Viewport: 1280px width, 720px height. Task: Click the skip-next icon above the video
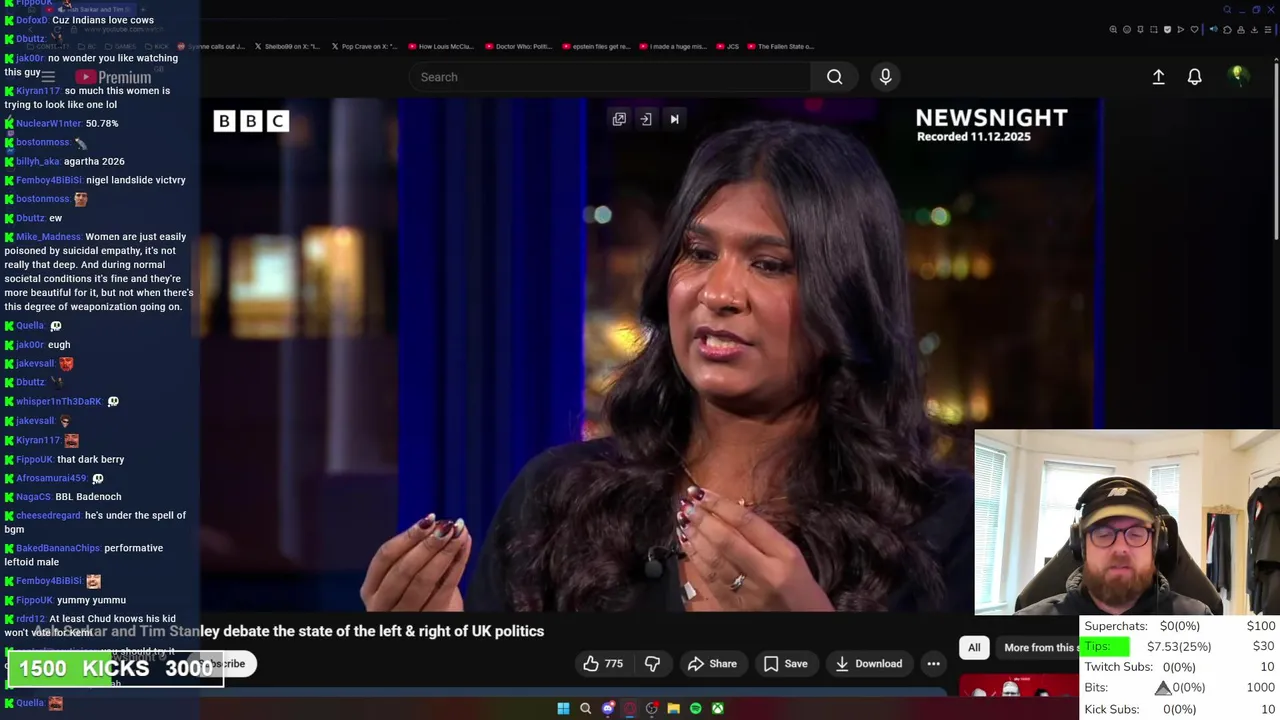[674, 119]
